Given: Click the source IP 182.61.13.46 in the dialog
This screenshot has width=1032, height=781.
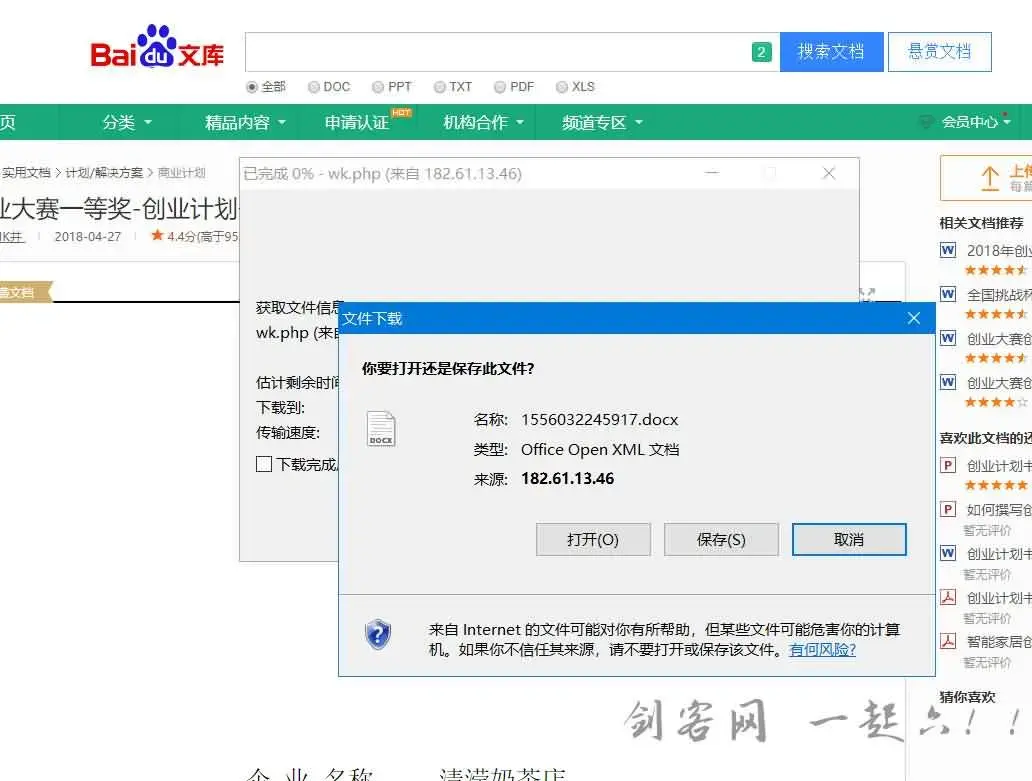Looking at the screenshot, I should (x=567, y=478).
